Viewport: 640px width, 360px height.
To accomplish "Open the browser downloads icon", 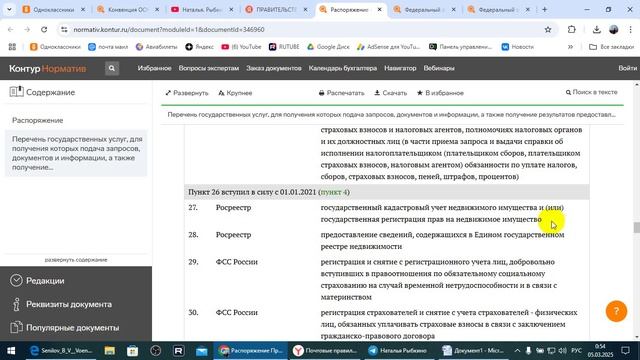I will coord(596,29).
